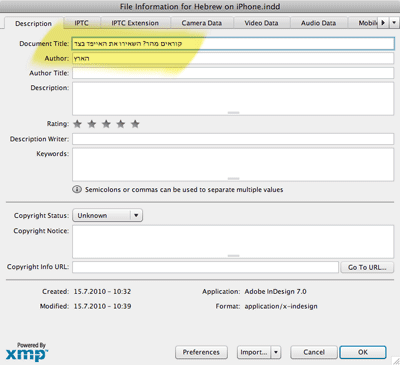Click the Keywords field resize handle

click(x=233, y=179)
